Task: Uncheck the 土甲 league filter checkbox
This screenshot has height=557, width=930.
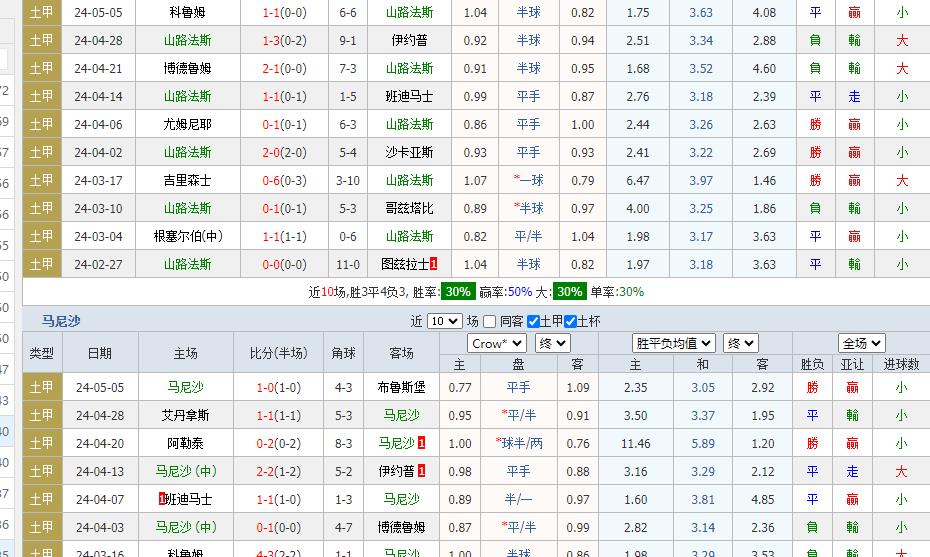Action: pos(533,321)
